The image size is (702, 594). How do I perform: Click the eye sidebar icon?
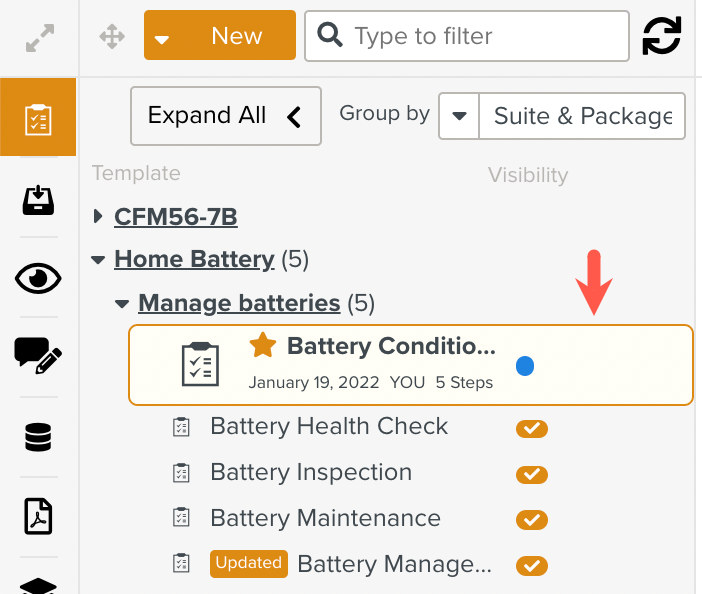pyautogui.click(x=39, y=278)
